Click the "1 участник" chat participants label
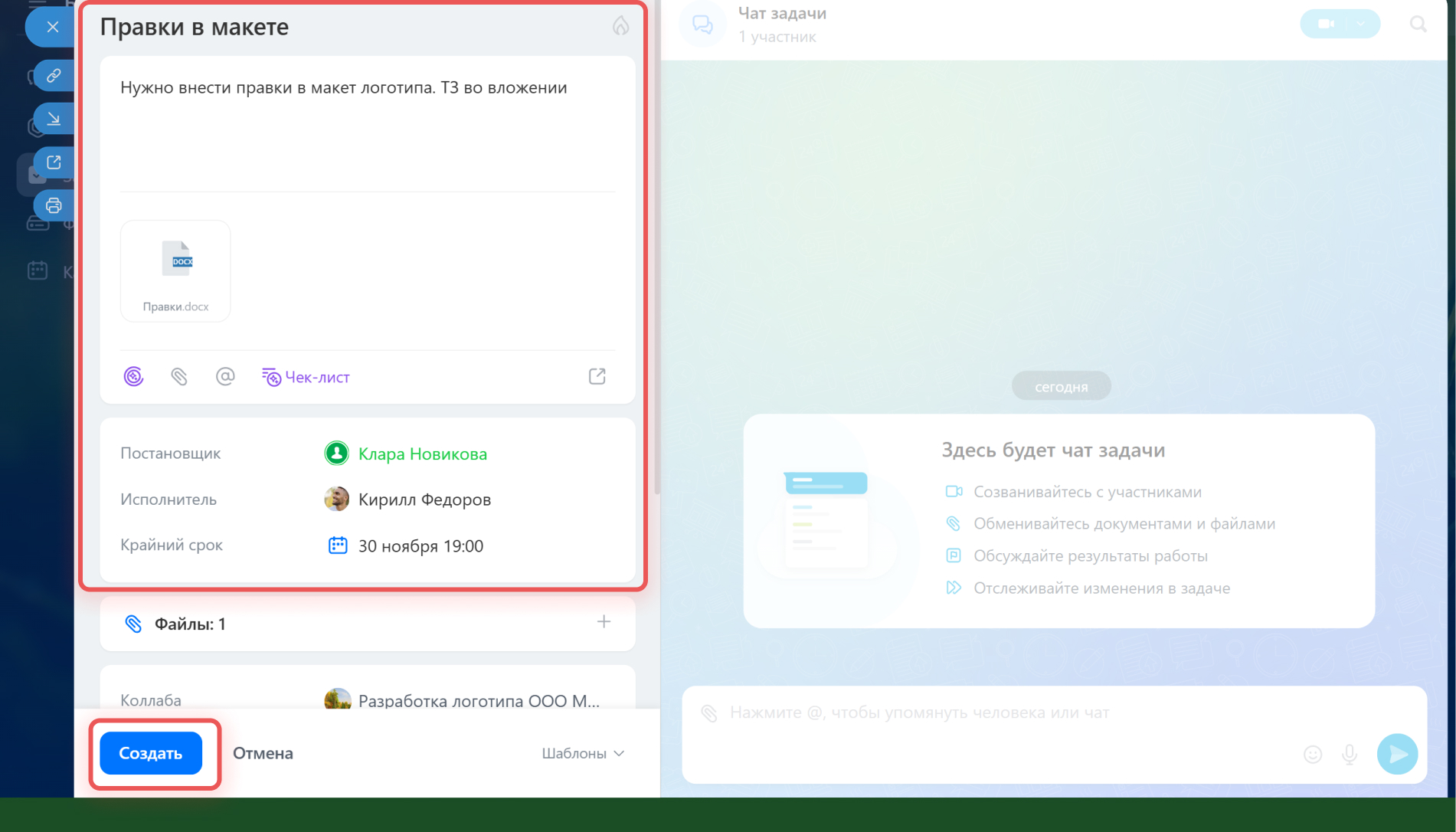 pyautogui.click(x=777, y=37)
